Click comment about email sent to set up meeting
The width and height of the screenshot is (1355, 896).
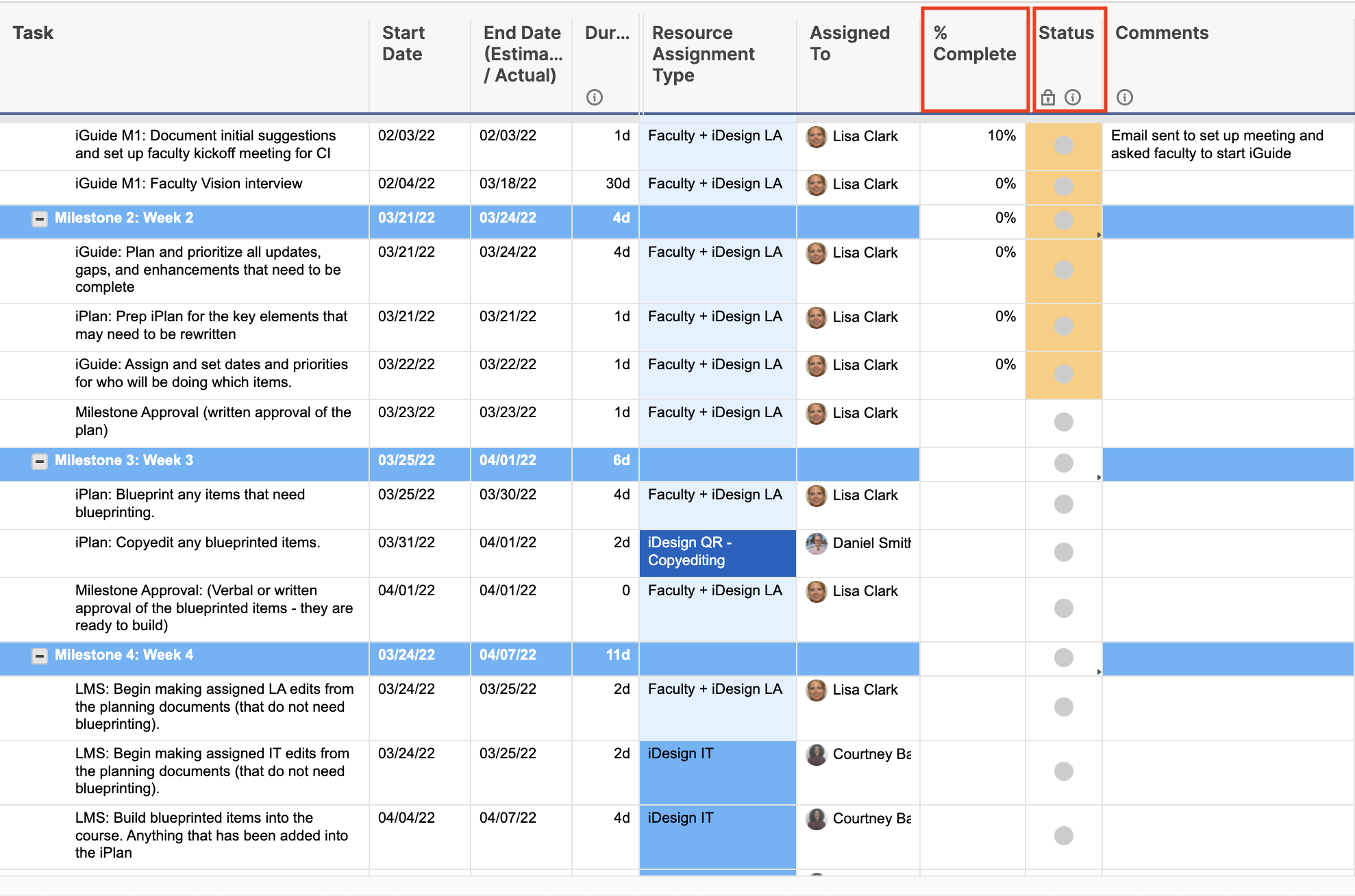pos(1217,145)
